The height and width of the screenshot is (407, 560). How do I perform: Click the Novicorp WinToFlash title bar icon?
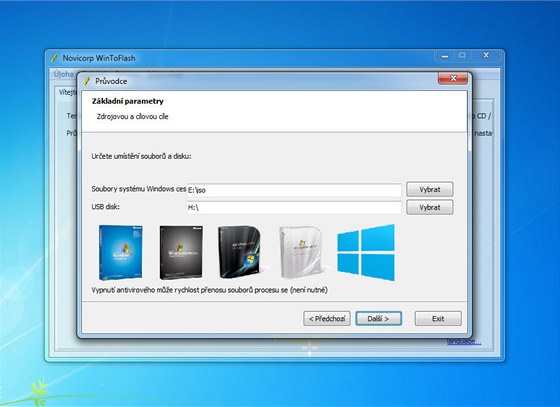(54, 58)
